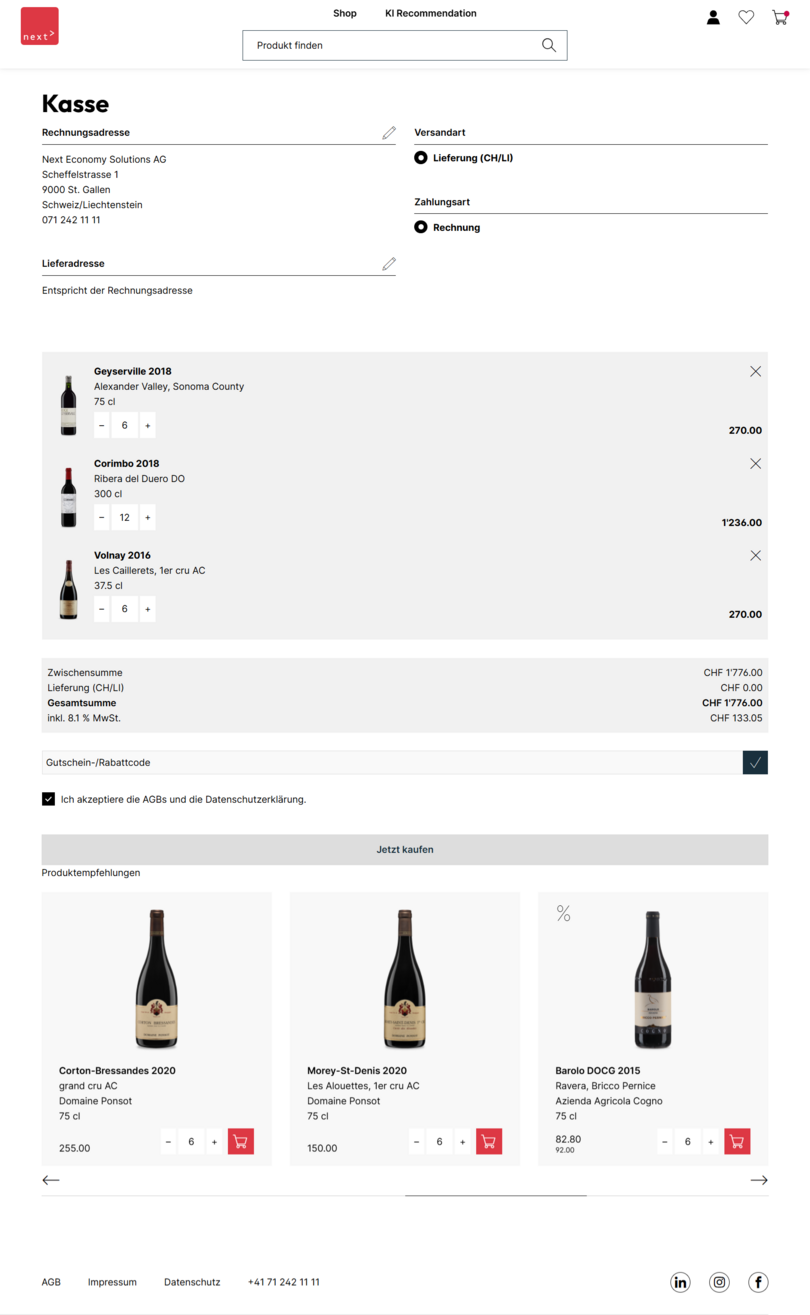Click the search magnifier icon
Viewport: 810px width, 1315px height.
click(x=548, y=45)
